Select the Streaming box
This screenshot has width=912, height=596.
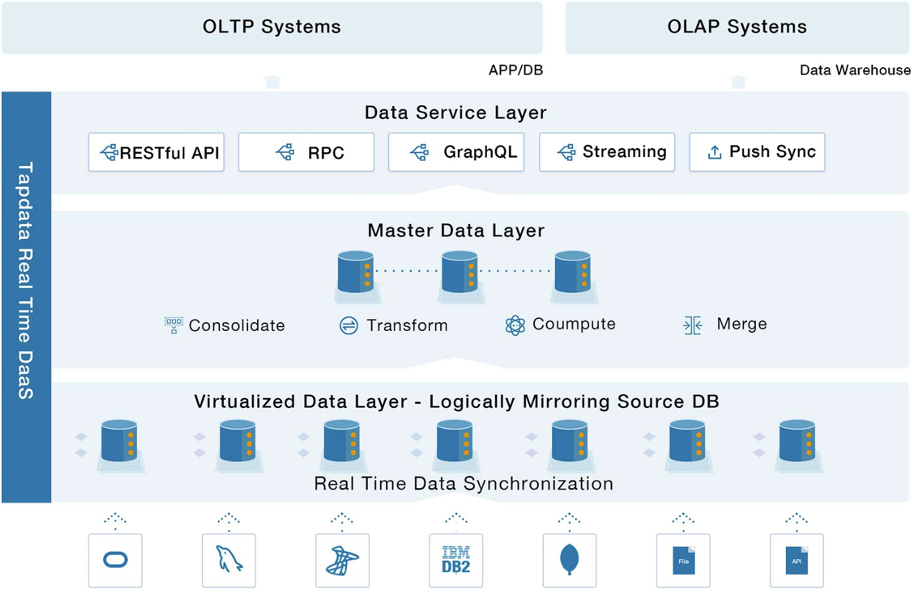point(607,152)
